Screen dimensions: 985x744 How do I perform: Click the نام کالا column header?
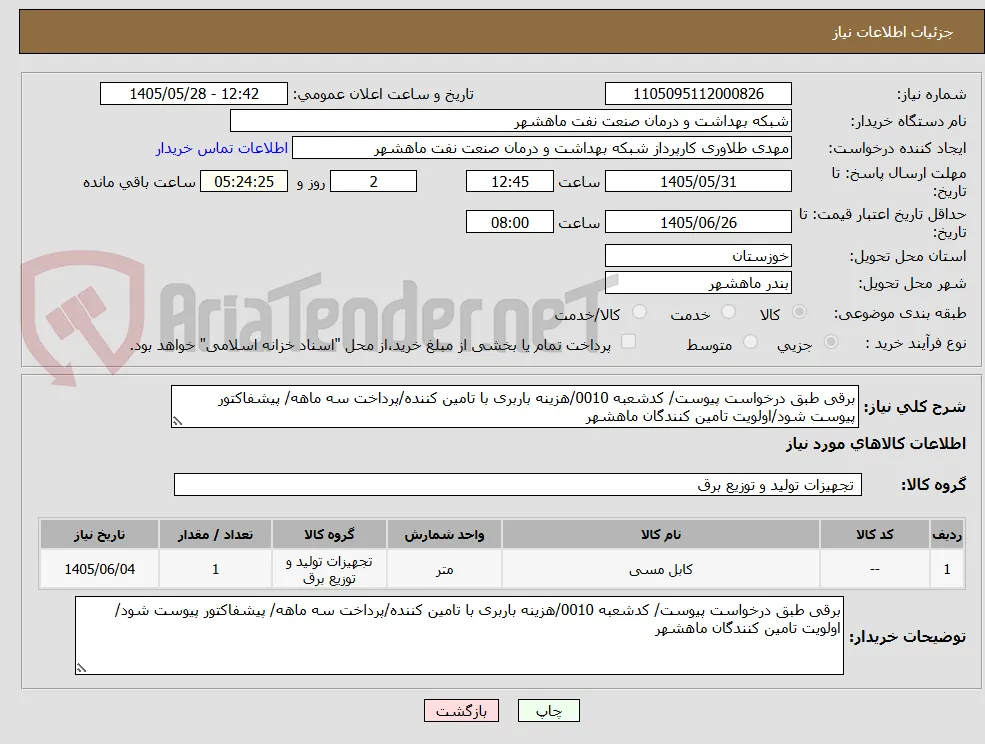pyautogui.click(x=660, y=534)
